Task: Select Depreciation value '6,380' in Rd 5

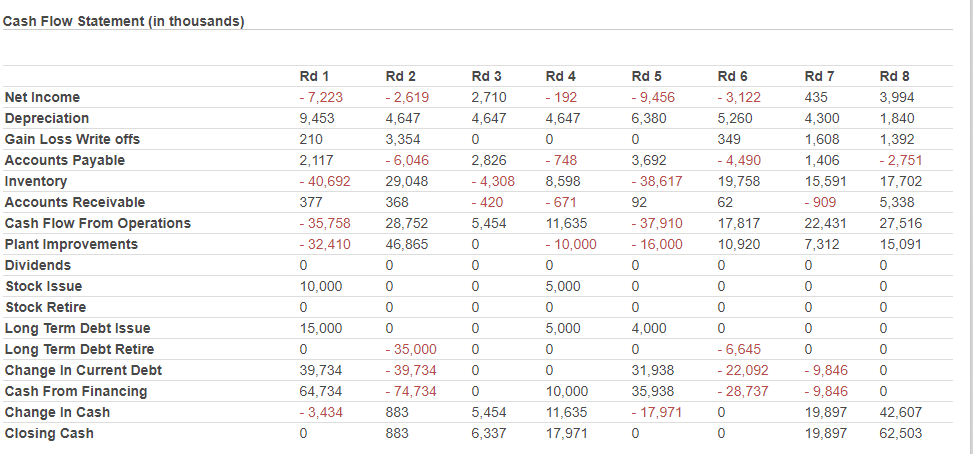Action: (x=649, y=118)
